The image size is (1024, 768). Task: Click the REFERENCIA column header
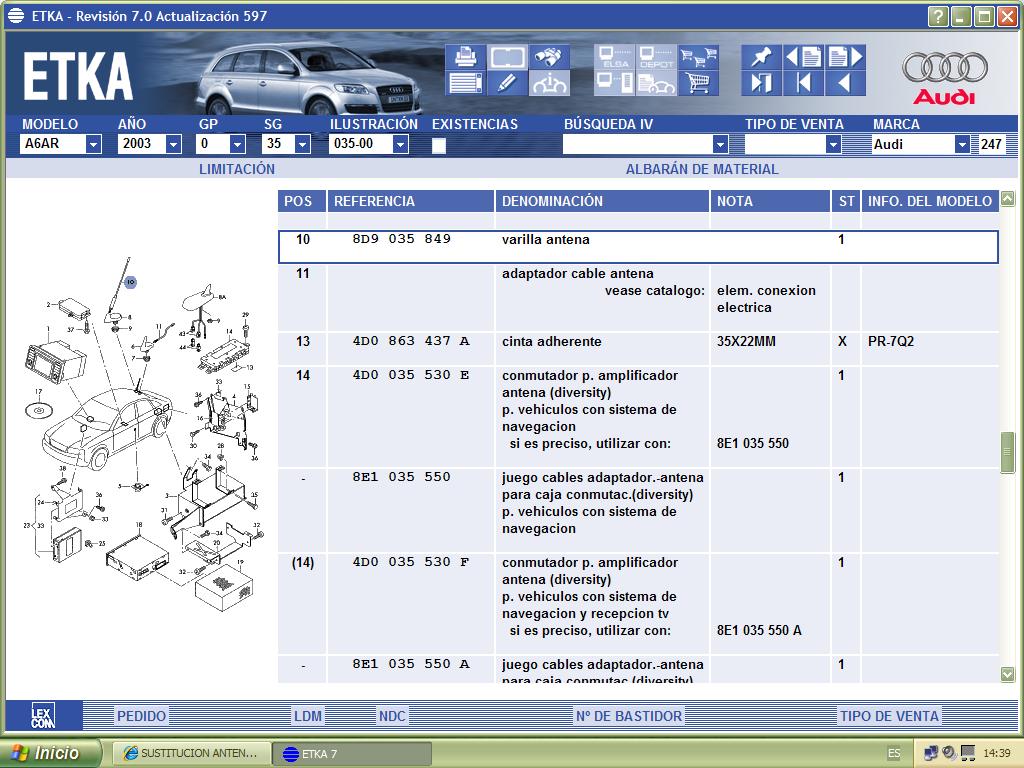point(411,201)
